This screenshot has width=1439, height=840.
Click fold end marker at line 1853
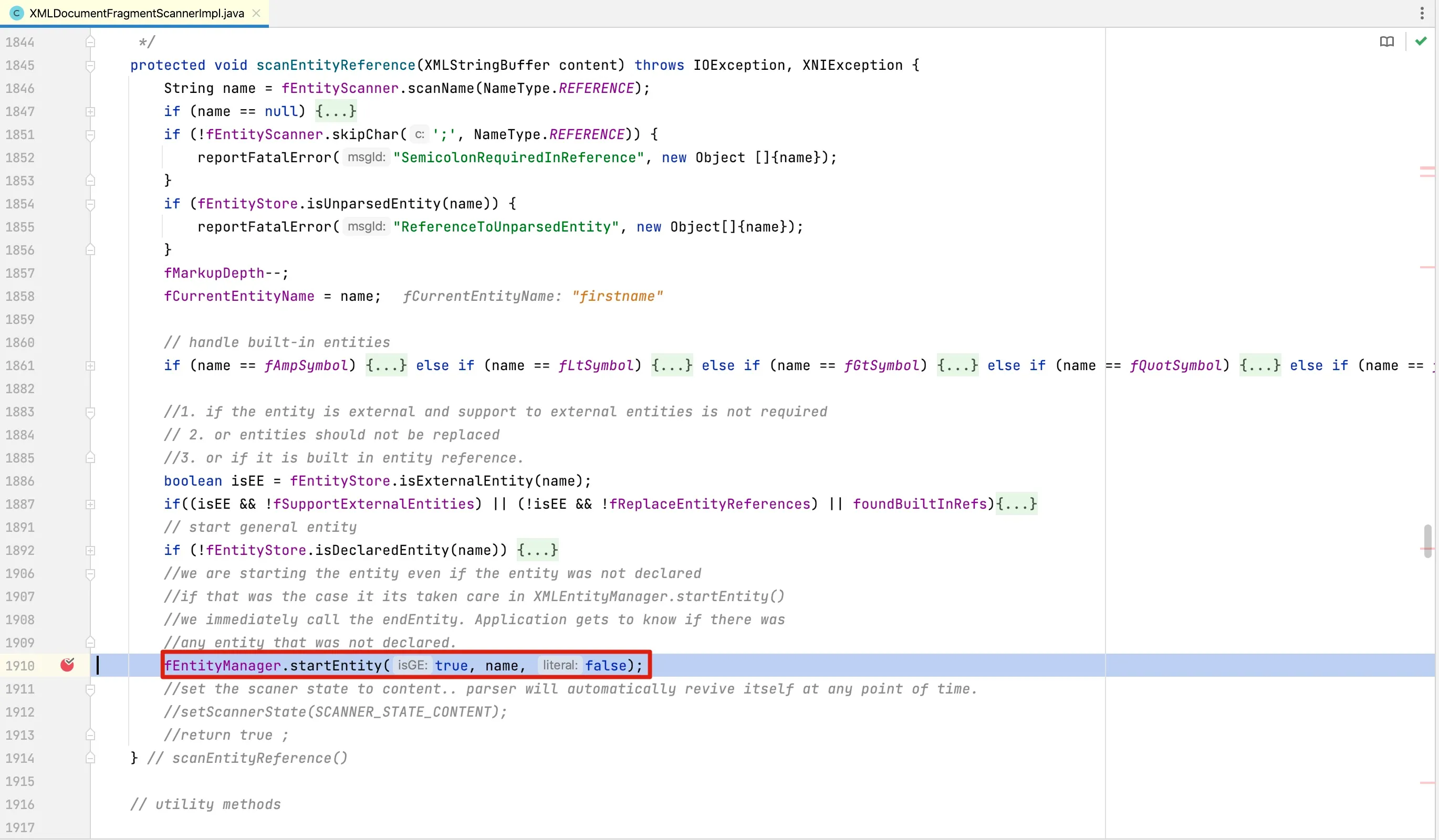(90, 181)
